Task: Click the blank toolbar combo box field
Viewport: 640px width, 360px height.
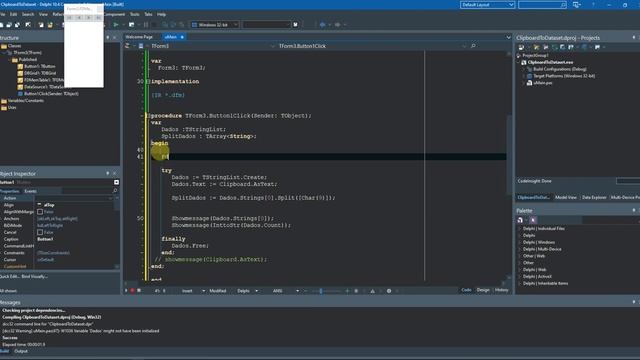Action: [266, 24]
